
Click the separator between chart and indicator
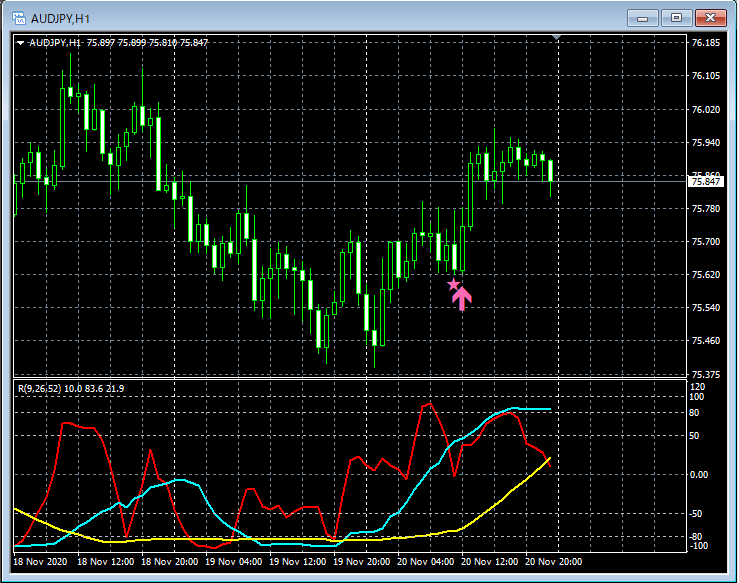coord(350,379)
